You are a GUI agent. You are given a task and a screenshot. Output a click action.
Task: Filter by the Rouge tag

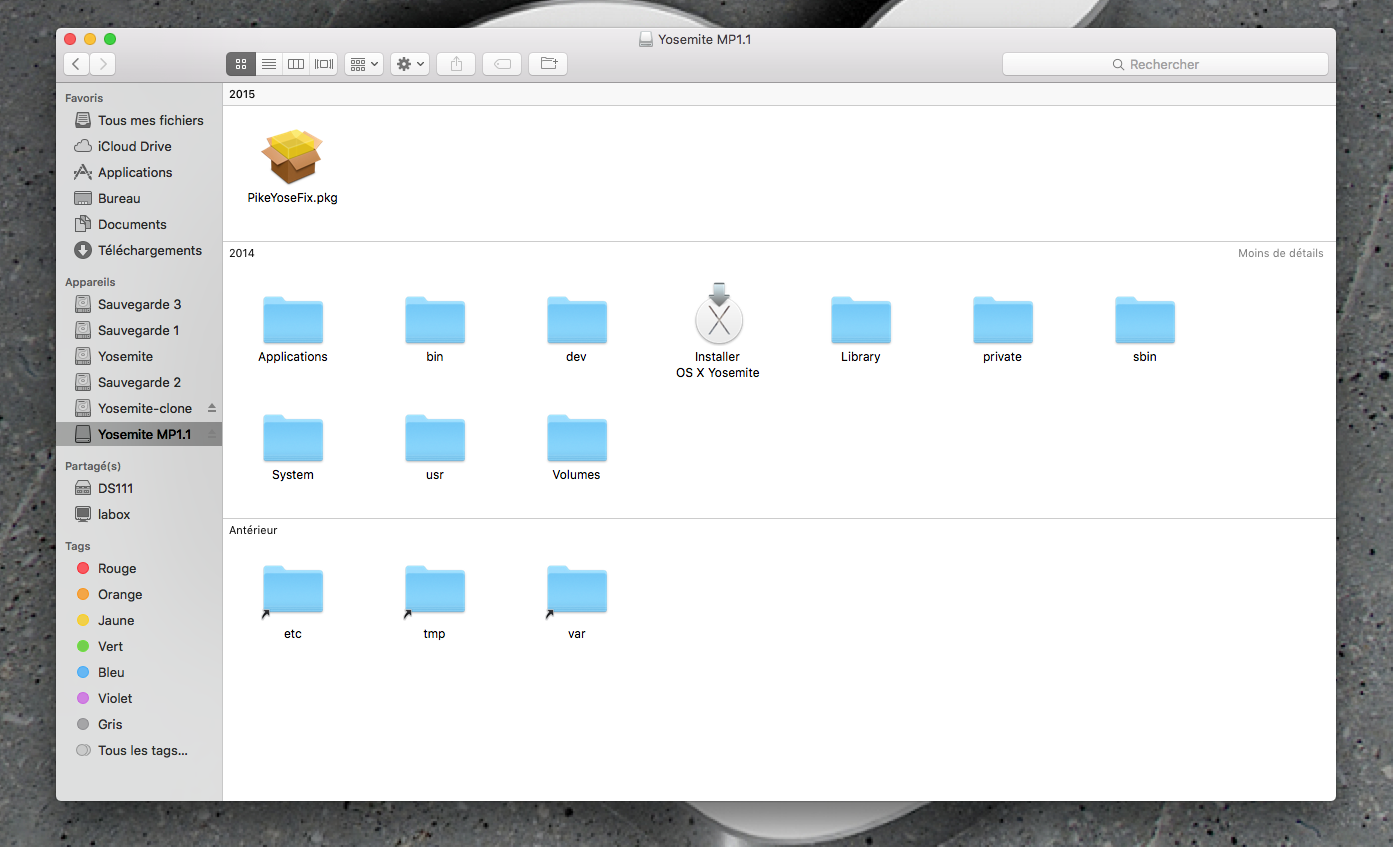(139, 568)
